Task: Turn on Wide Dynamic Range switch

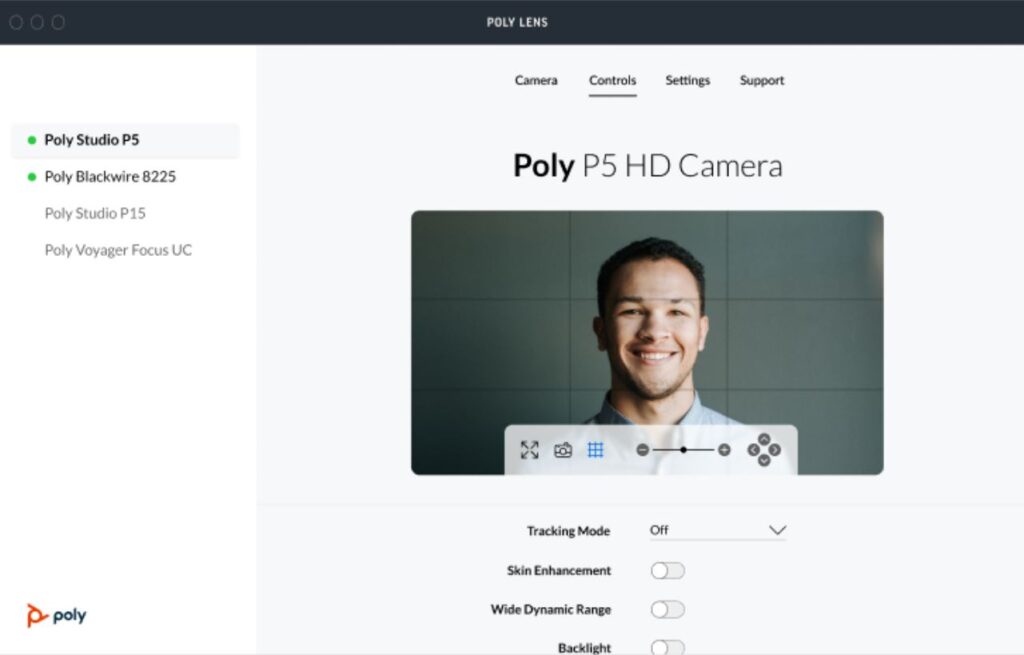Action: [667, 609]
